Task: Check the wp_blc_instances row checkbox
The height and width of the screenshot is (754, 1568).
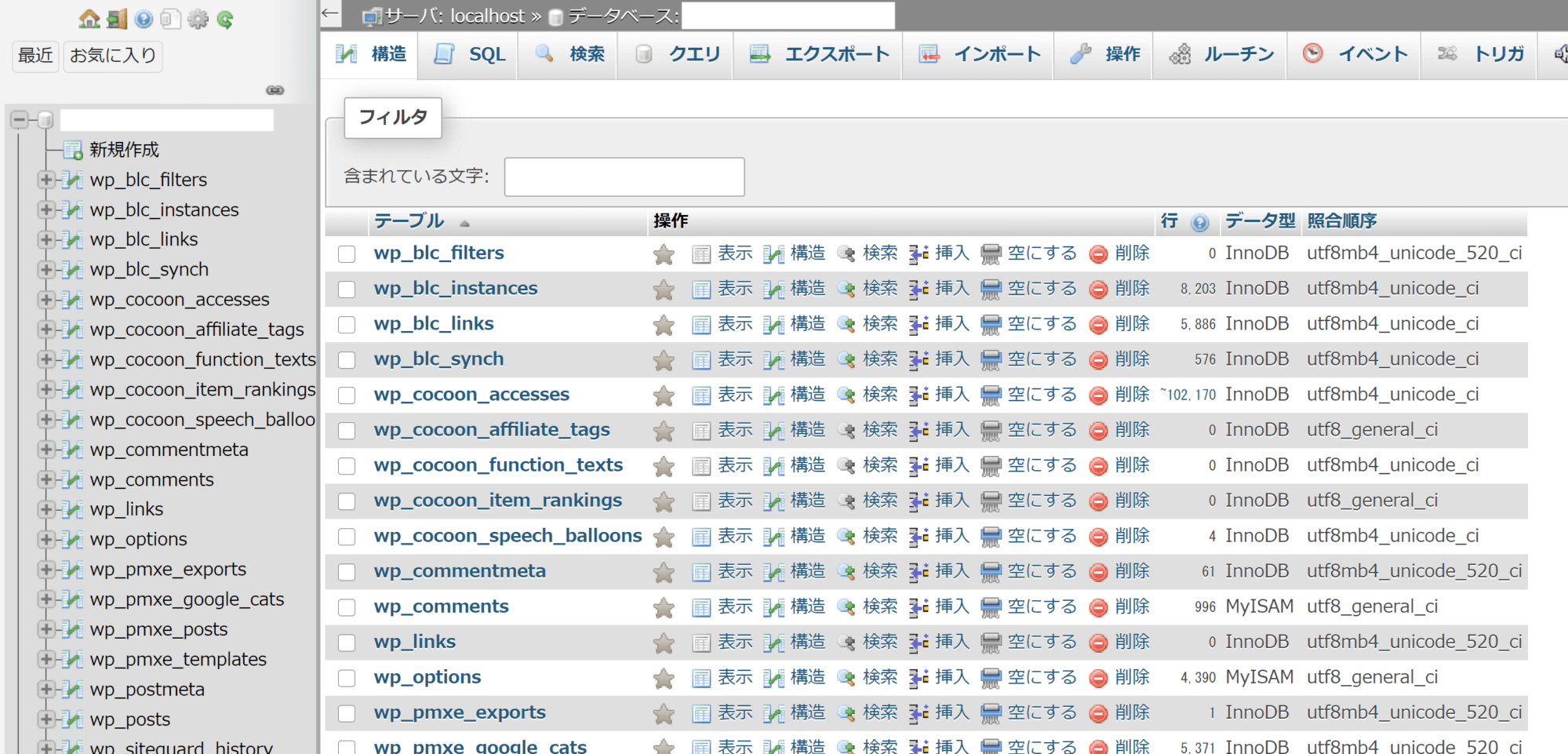Action: pos(347,290)
